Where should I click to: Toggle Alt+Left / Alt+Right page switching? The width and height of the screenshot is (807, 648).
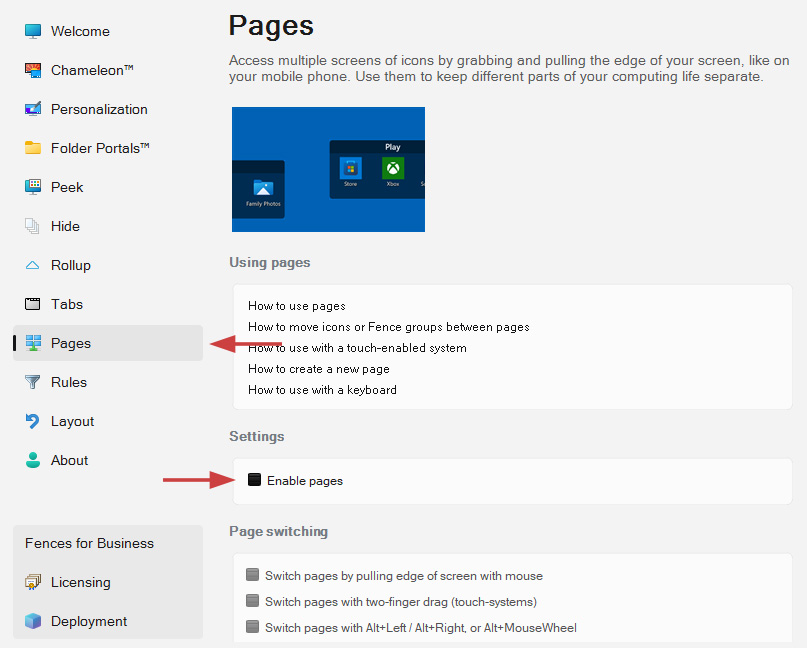(252, 628)
